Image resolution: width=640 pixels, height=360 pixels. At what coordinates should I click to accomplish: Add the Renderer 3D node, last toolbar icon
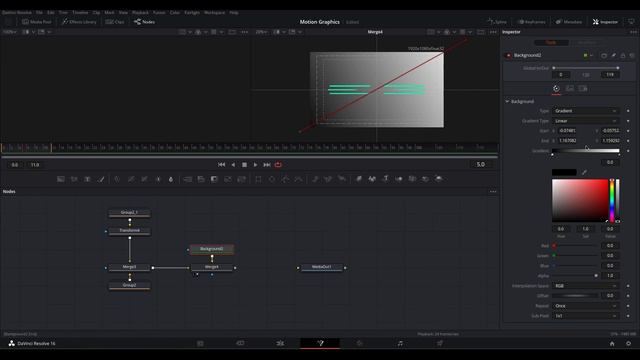439,179
